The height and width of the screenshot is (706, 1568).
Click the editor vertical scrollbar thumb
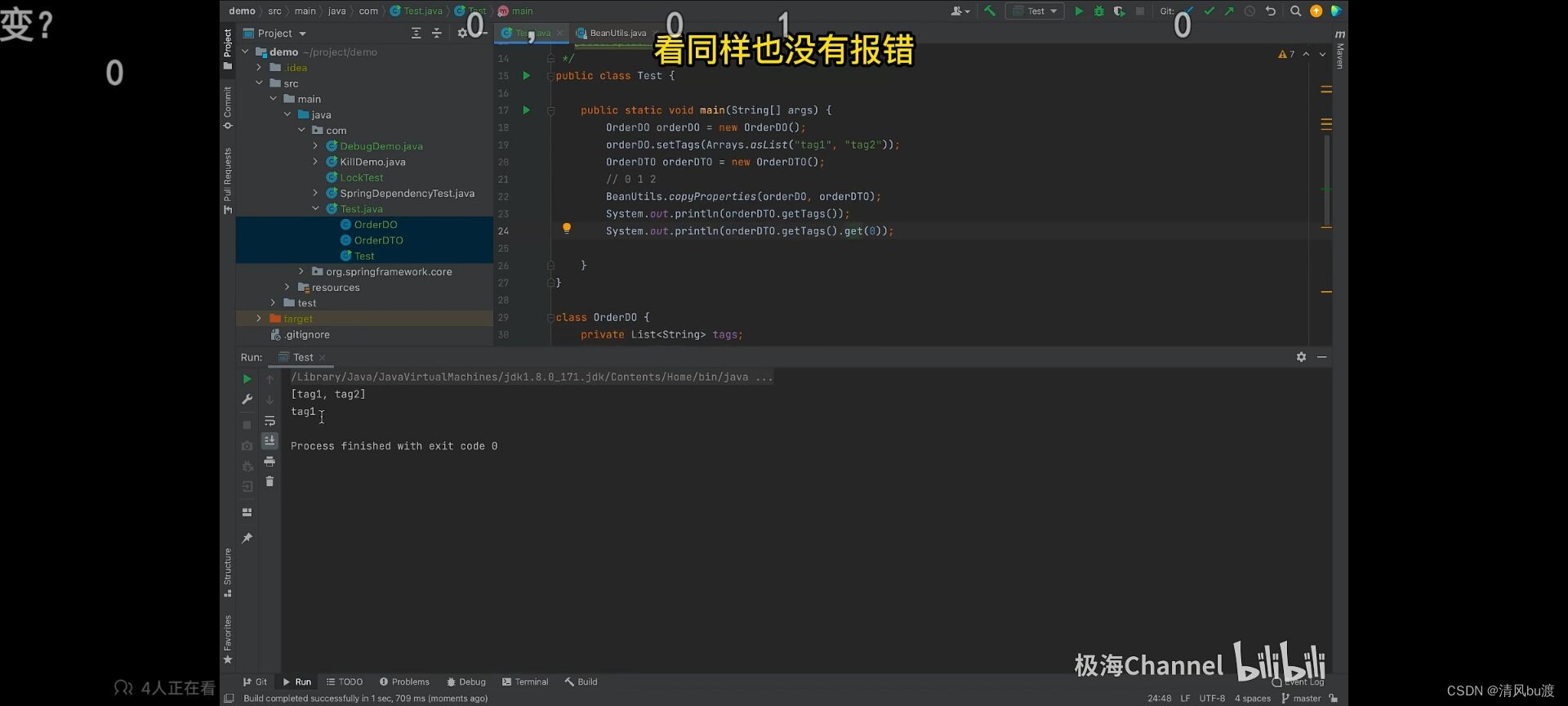[x=1327, y=181]
